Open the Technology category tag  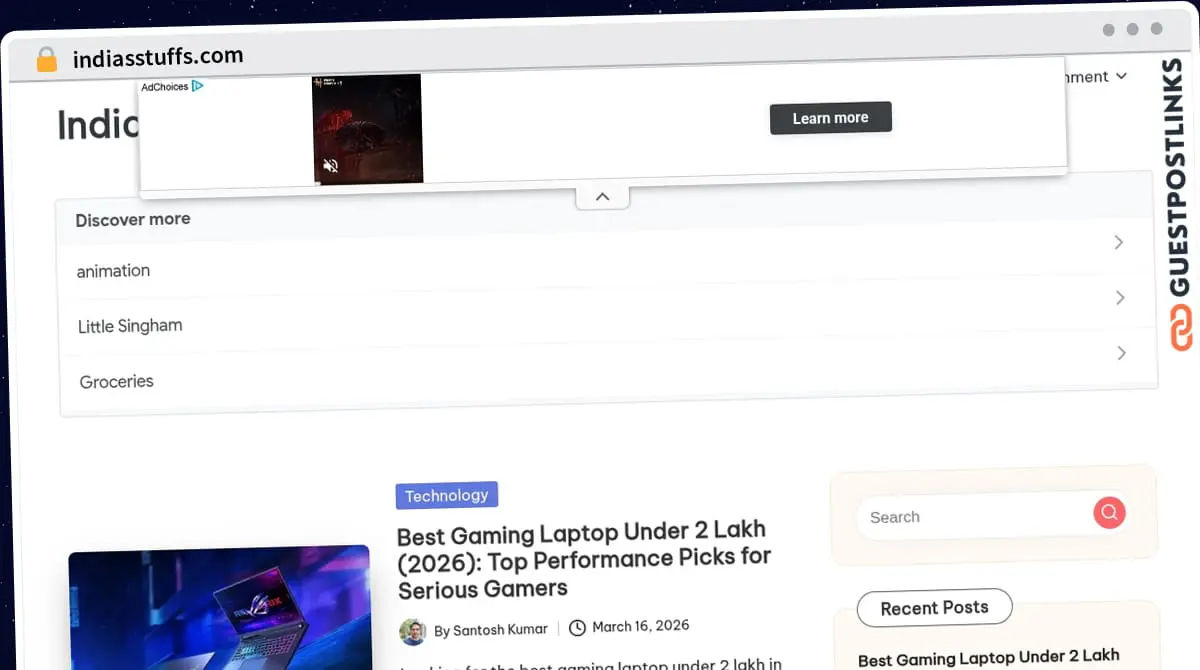click(x=446, y=495)
